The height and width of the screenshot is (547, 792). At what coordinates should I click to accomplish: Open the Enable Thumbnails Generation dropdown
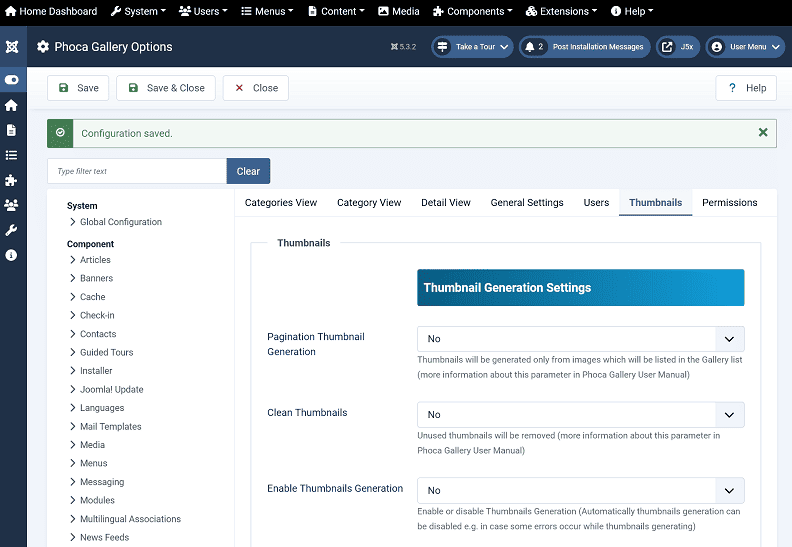pyautogui.click(x=580, y=490)
